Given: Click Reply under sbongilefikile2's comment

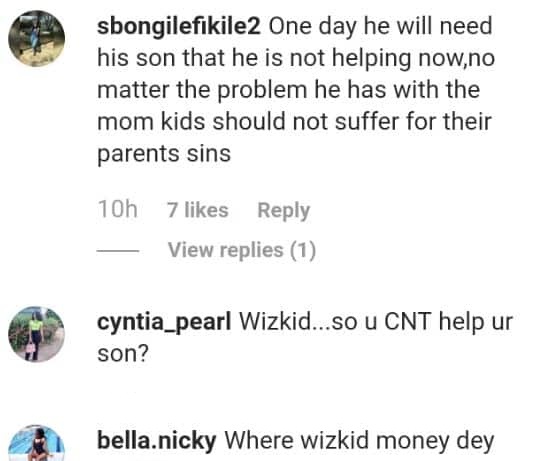Looking at the screenshot, I should [284, 210].
